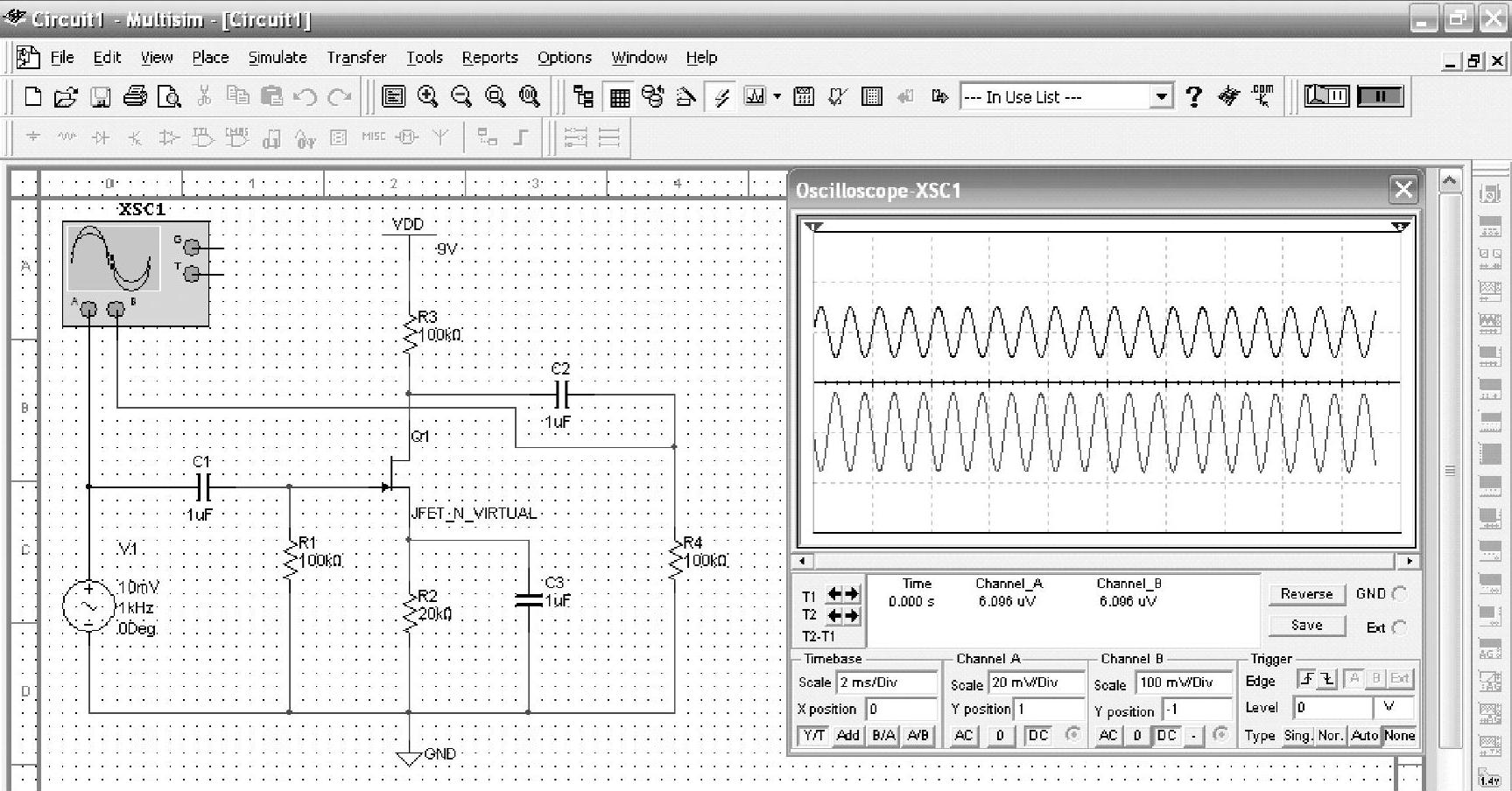Open the CMOS component group

(x=236, y=137)
